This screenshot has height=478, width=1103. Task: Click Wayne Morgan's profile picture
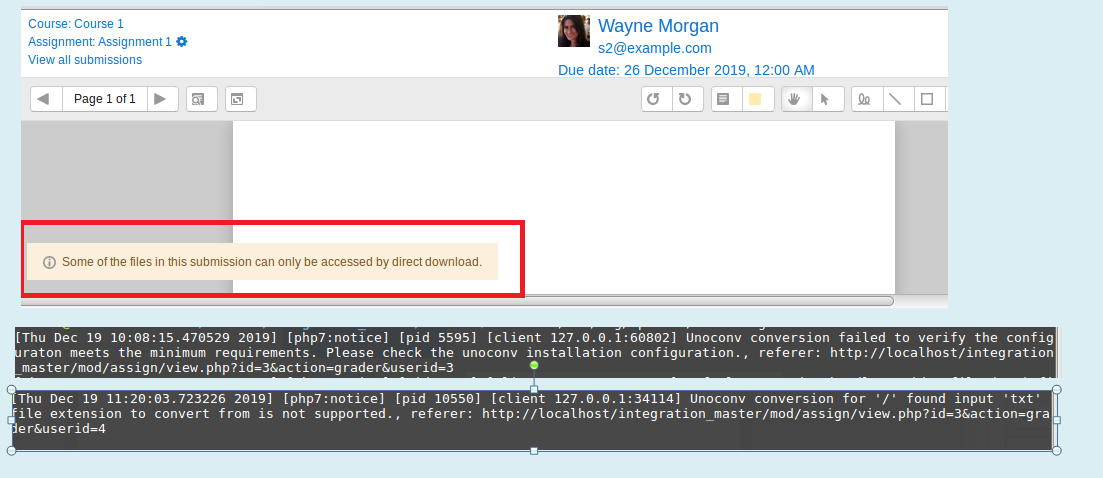click(x=574, y=31)
